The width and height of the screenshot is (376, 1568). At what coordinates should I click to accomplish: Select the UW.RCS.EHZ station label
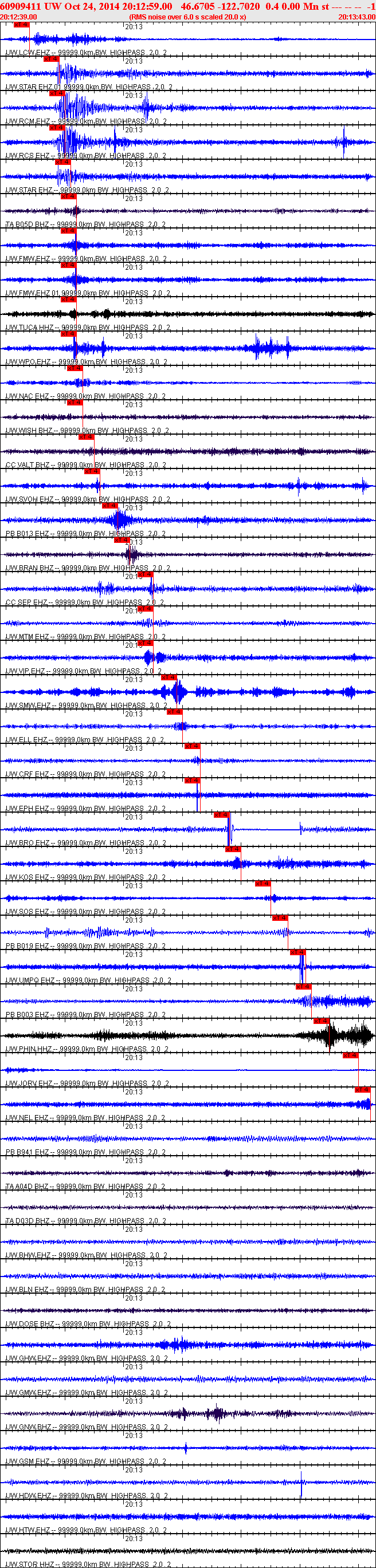(x=86, y=156)
